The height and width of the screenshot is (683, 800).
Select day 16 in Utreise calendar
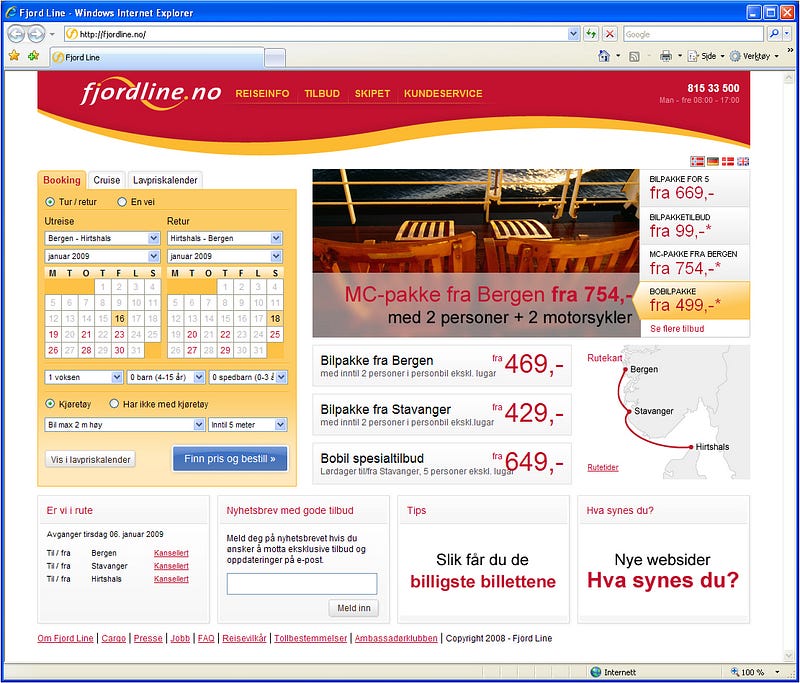click(x=119, y=319)
